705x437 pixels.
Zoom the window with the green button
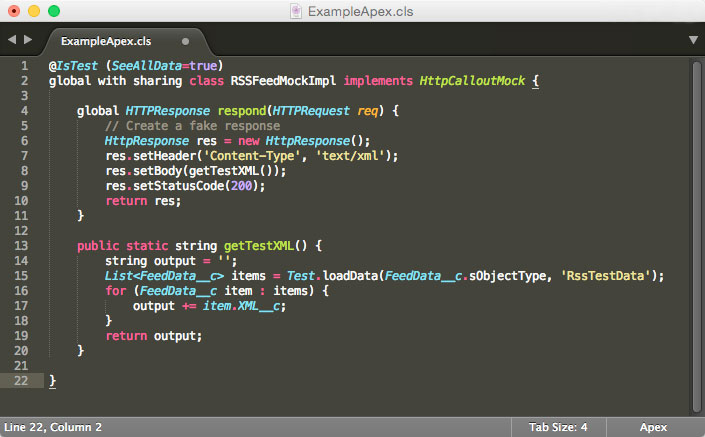tap(53, 11)
